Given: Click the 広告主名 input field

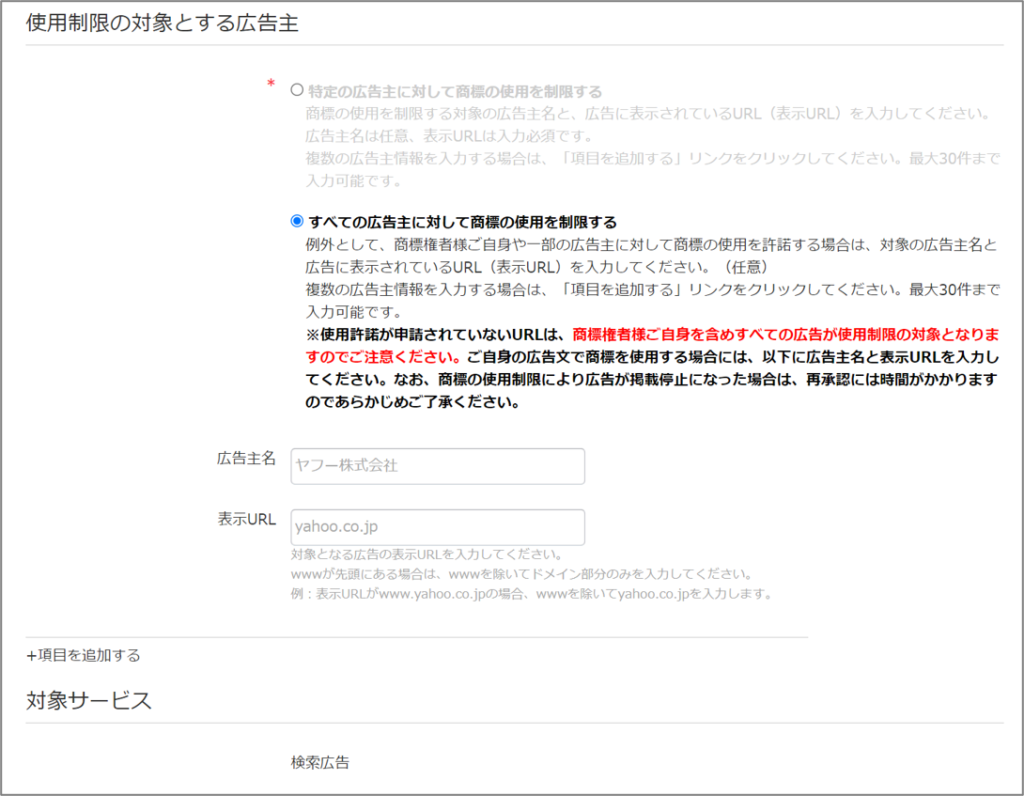Looking at the screenshot, I should point(438,466).
